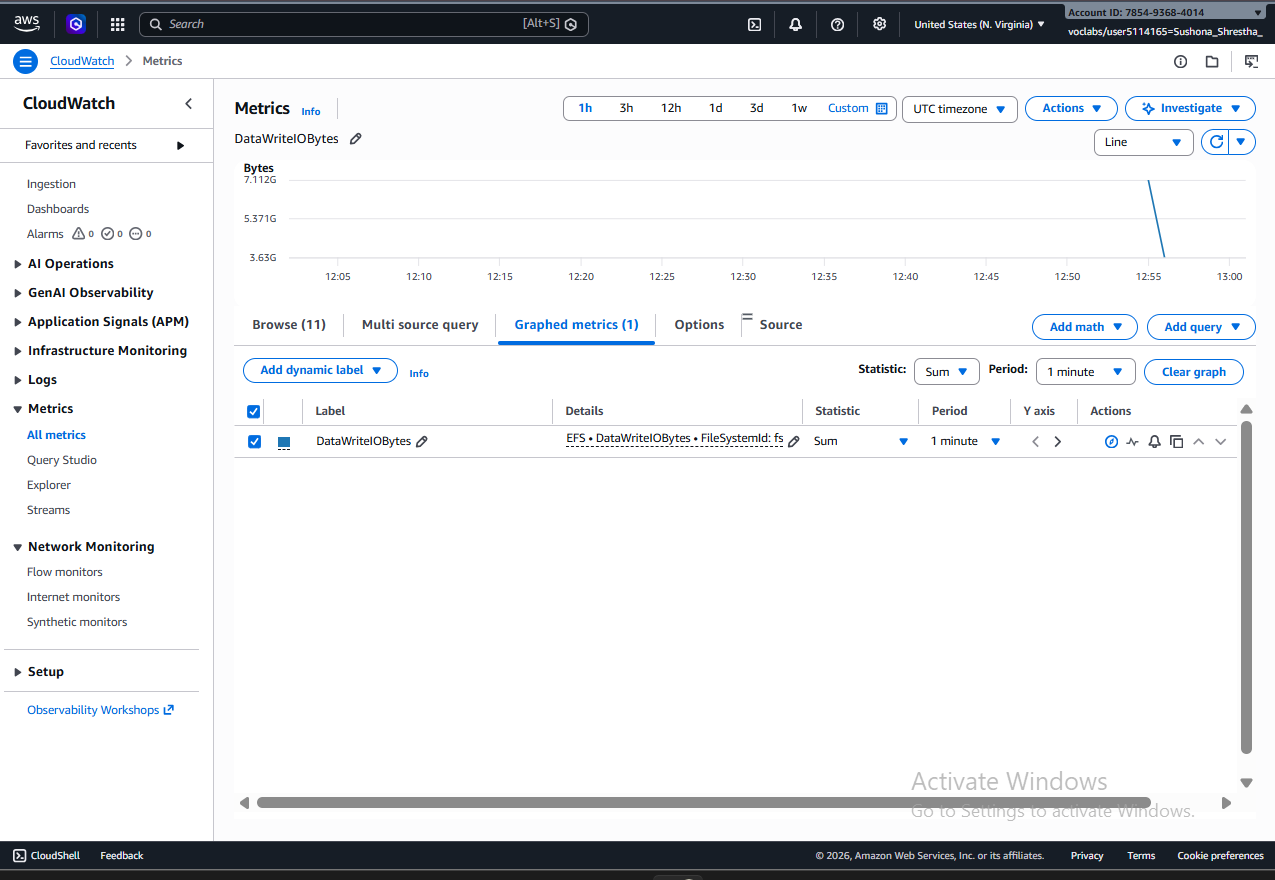
Task: Select the Graphed metrics (1) tab
Action: coord(576,325)
